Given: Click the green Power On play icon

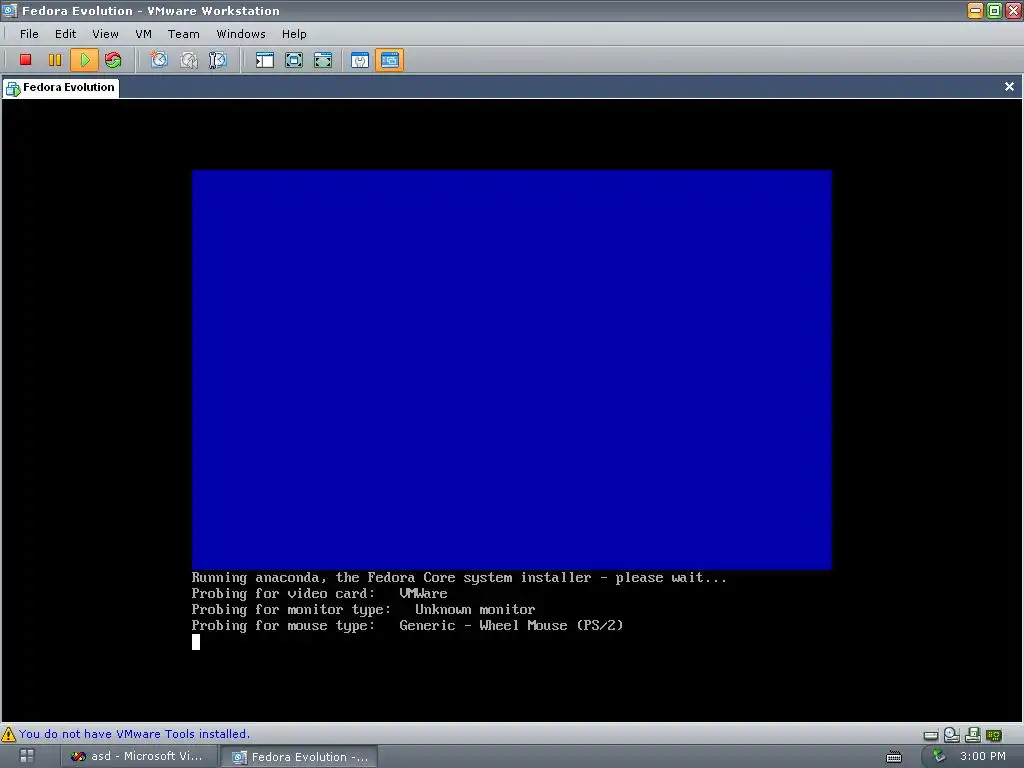Looking at the screenshot, I should [84, 60].
